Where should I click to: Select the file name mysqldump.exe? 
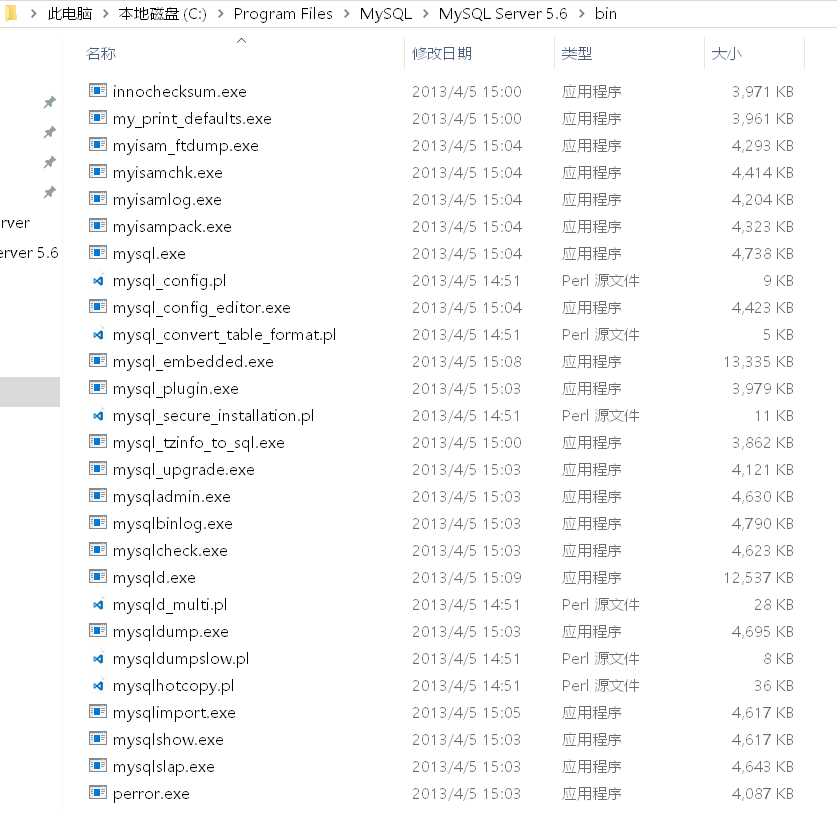[171, 632]
